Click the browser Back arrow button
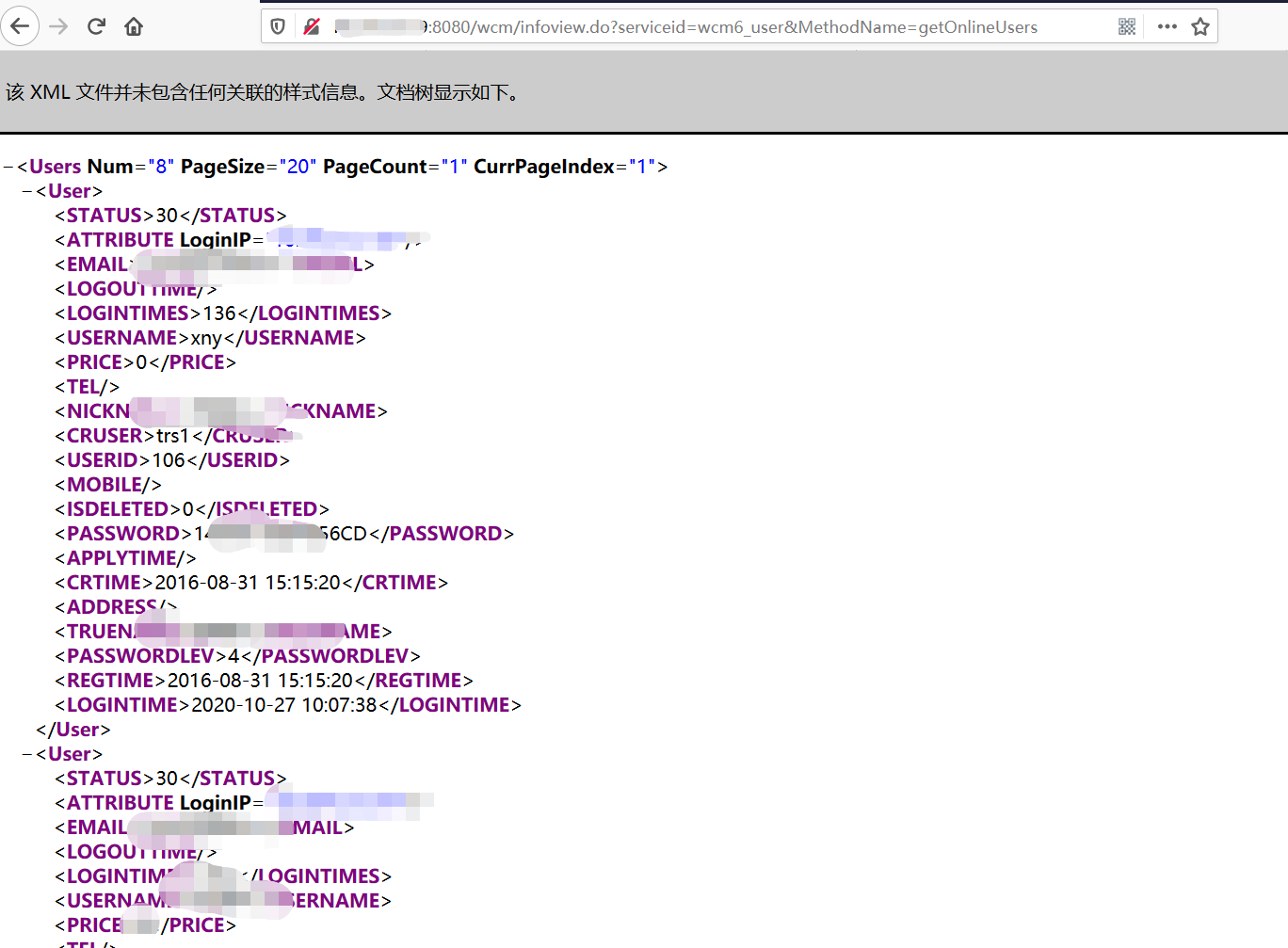The height and width of the screenshot is (948, 1288). tap(20, 26)
